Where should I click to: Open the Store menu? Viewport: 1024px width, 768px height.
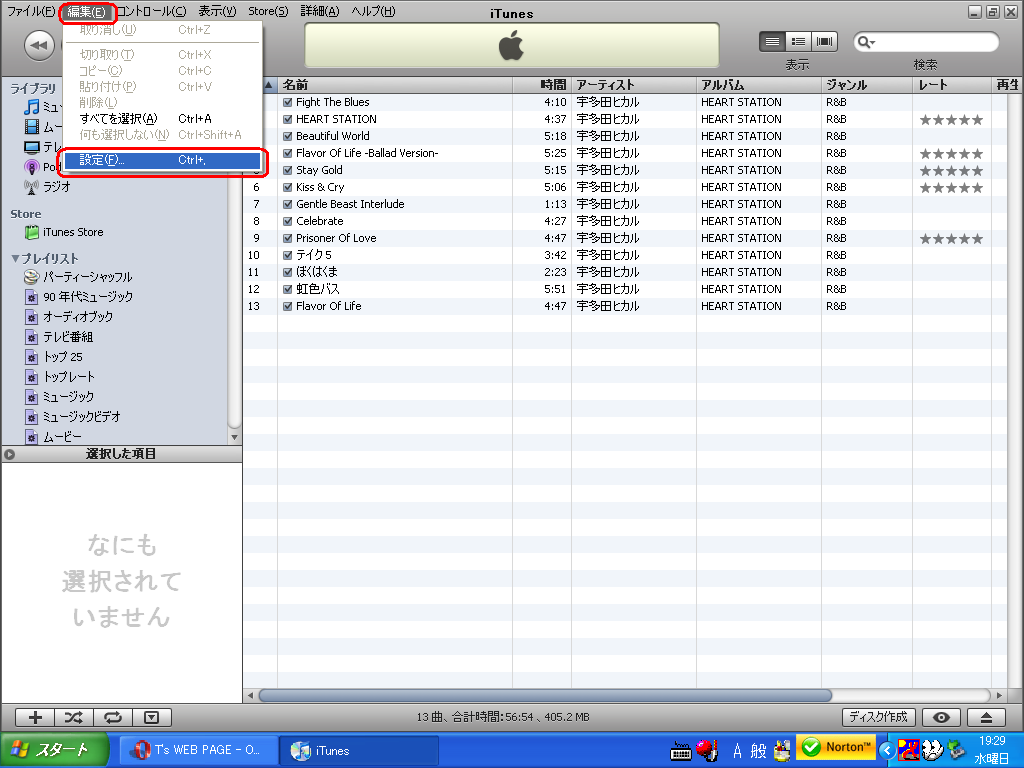[268, 12]
